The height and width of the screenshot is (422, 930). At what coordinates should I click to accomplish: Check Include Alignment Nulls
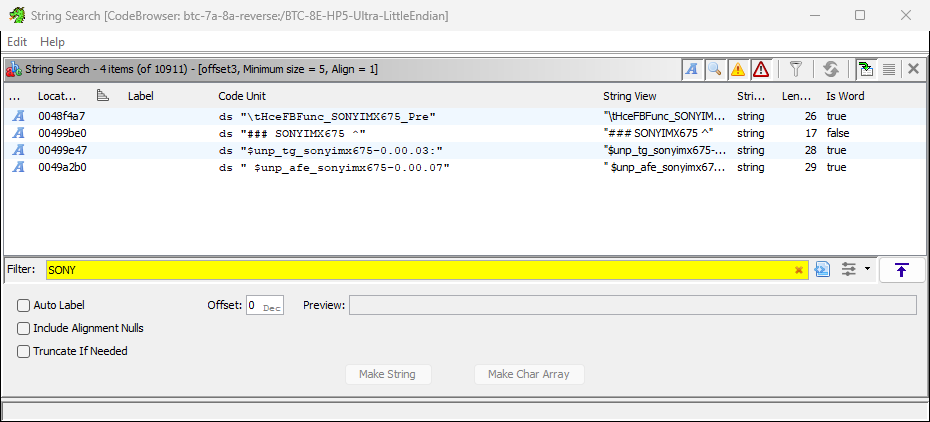point(24,328)
